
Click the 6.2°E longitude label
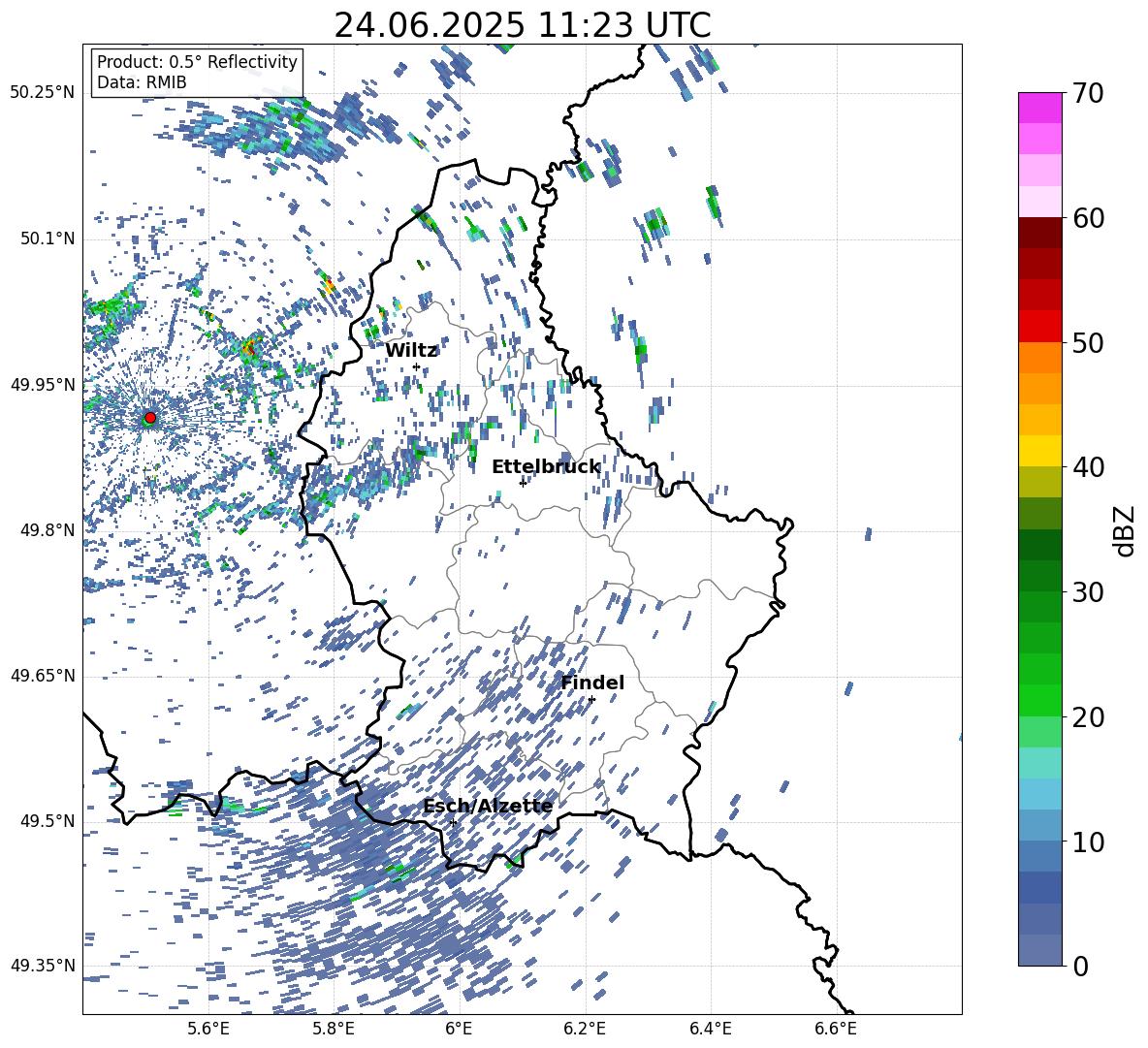click(x=585, y=1029)
